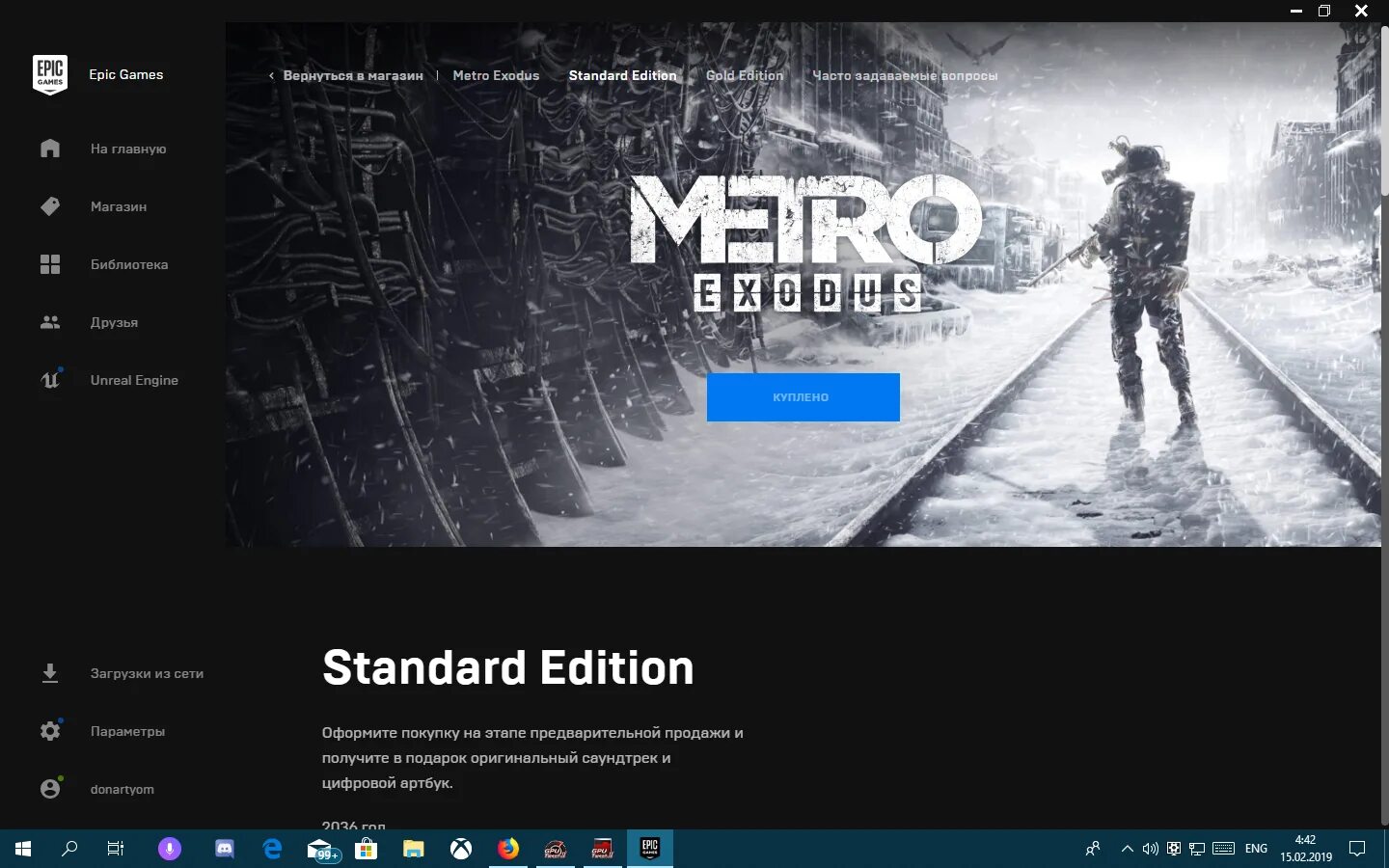Open Microsoft Edge from taskbar
The height and width of the screenshot is (868, 1389).
(x=272, y=849)
